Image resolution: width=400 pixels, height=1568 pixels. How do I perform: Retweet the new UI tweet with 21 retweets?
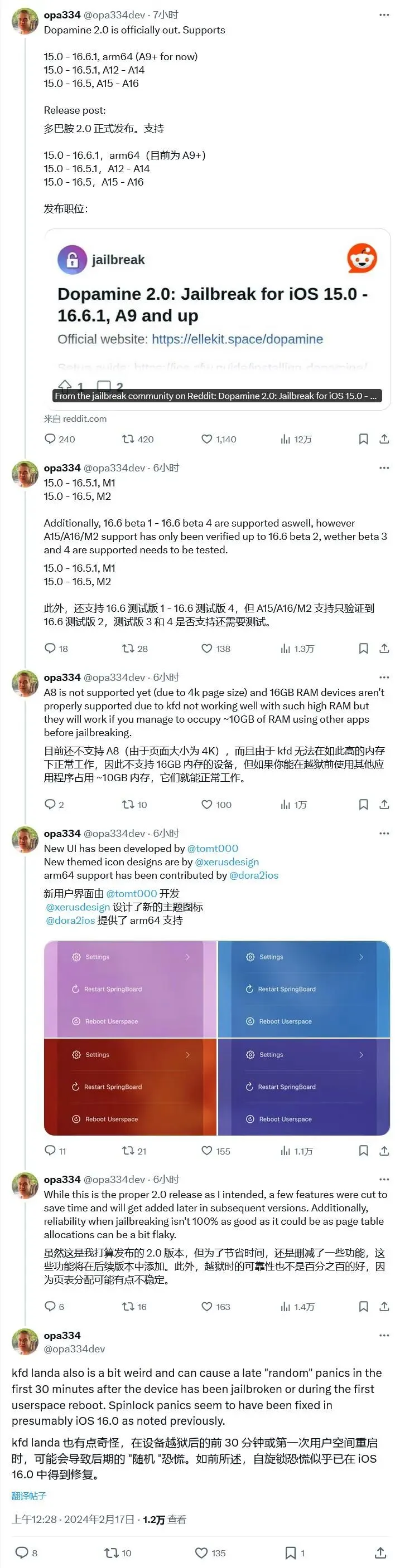134,1151
